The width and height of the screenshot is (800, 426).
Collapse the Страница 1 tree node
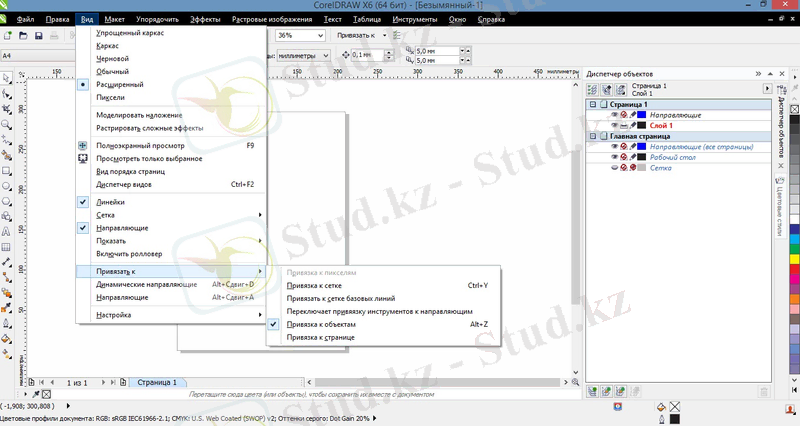[x=592, y=105]
